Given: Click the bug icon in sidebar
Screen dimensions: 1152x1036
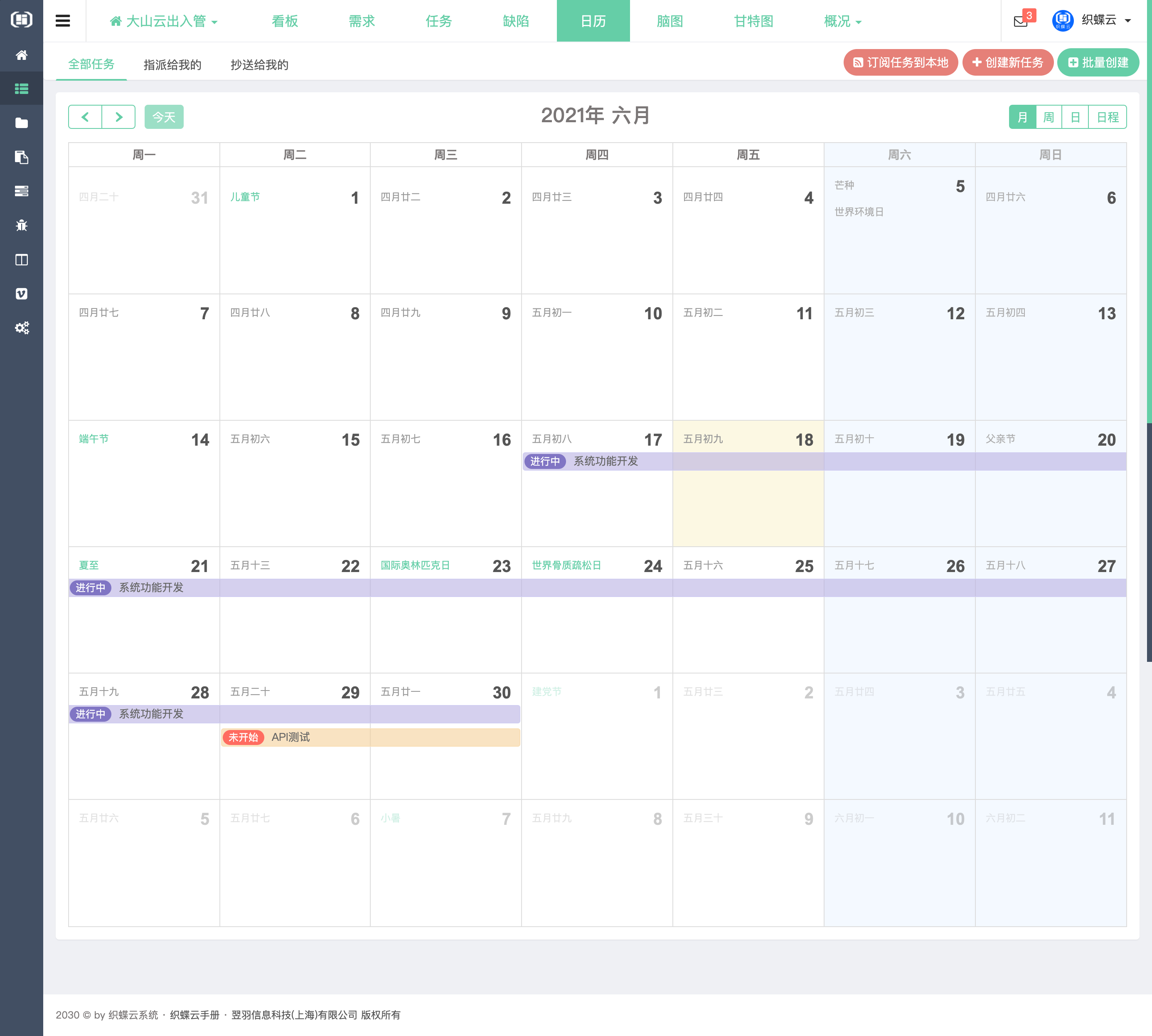Looking at the screenshot, I should coord(22,225).
